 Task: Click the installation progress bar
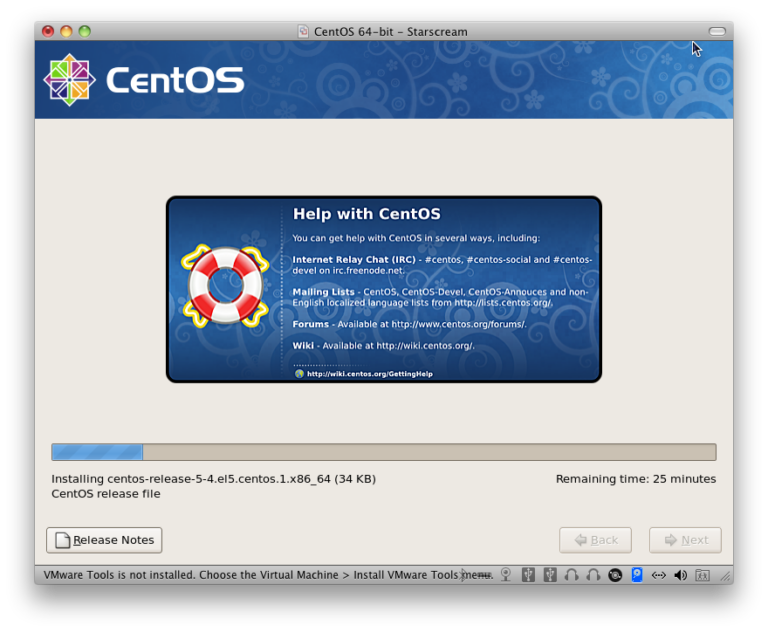(x=383, y=452)
